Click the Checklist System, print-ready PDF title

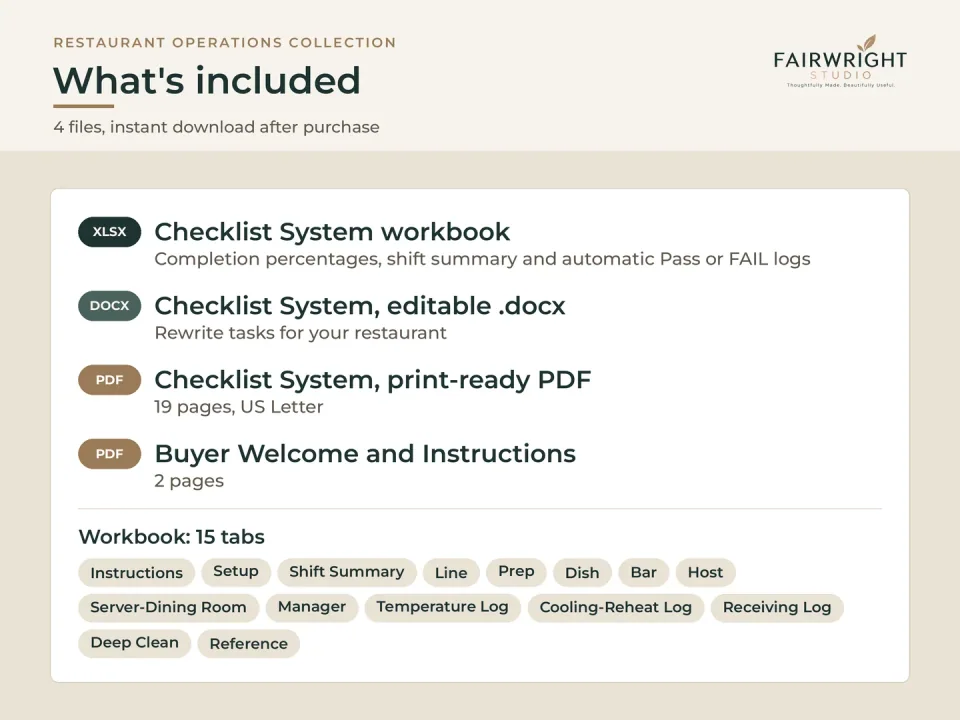(373, 380)
